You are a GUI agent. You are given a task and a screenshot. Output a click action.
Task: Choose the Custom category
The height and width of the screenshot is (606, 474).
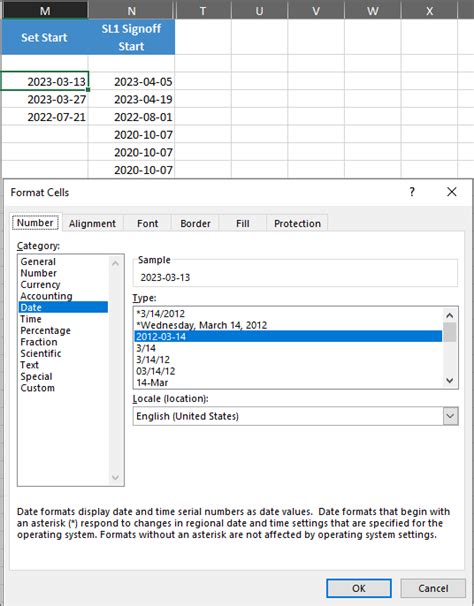63,388
